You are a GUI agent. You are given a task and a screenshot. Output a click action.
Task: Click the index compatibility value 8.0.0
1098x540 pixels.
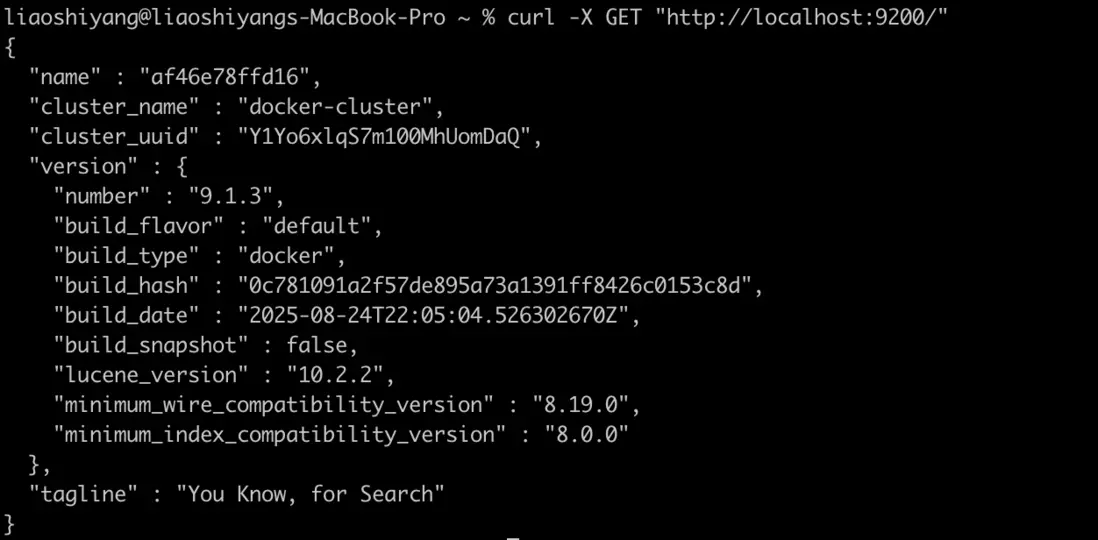pyautogui.click(x=585, y=435)
